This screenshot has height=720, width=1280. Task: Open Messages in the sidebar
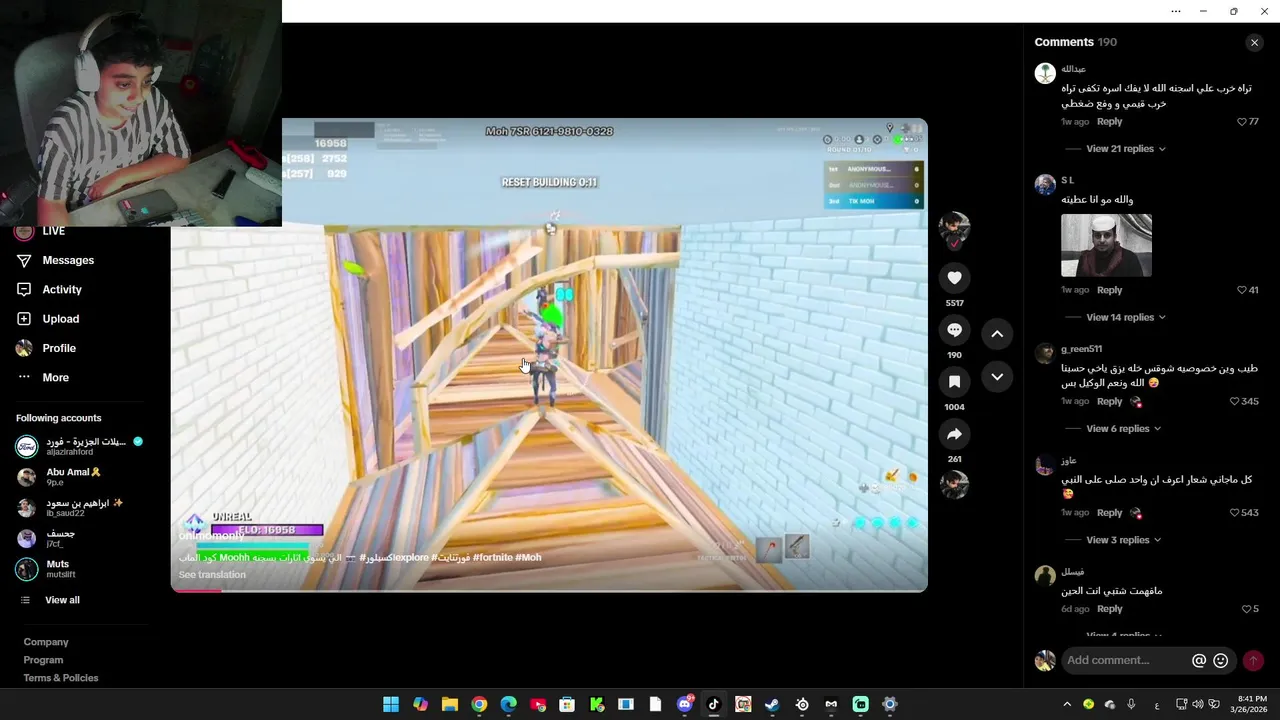click(x=68, y=260)
